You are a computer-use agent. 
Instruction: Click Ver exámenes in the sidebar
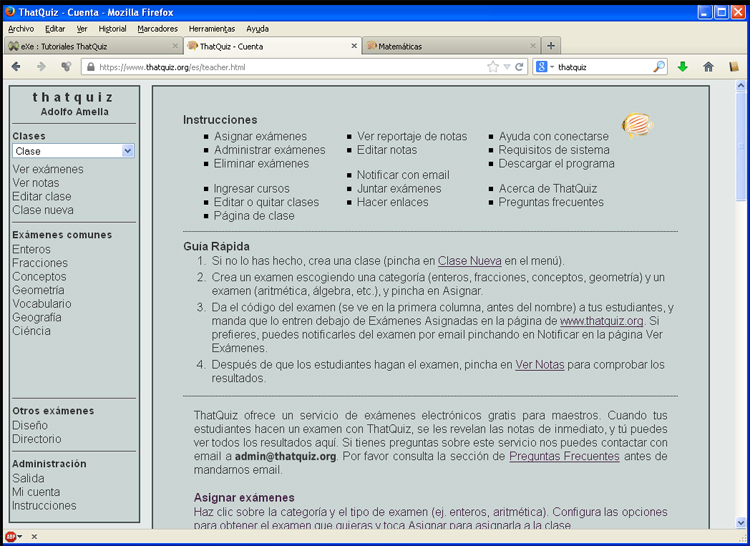[x=48, y=169]
